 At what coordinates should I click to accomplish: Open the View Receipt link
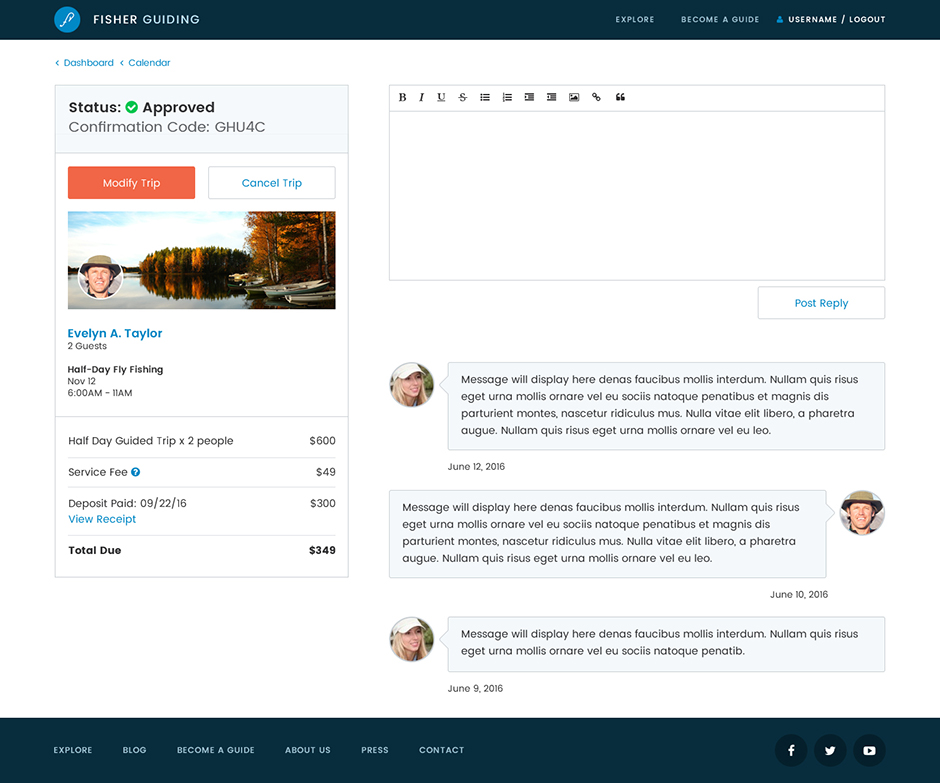tap(102, 519)
